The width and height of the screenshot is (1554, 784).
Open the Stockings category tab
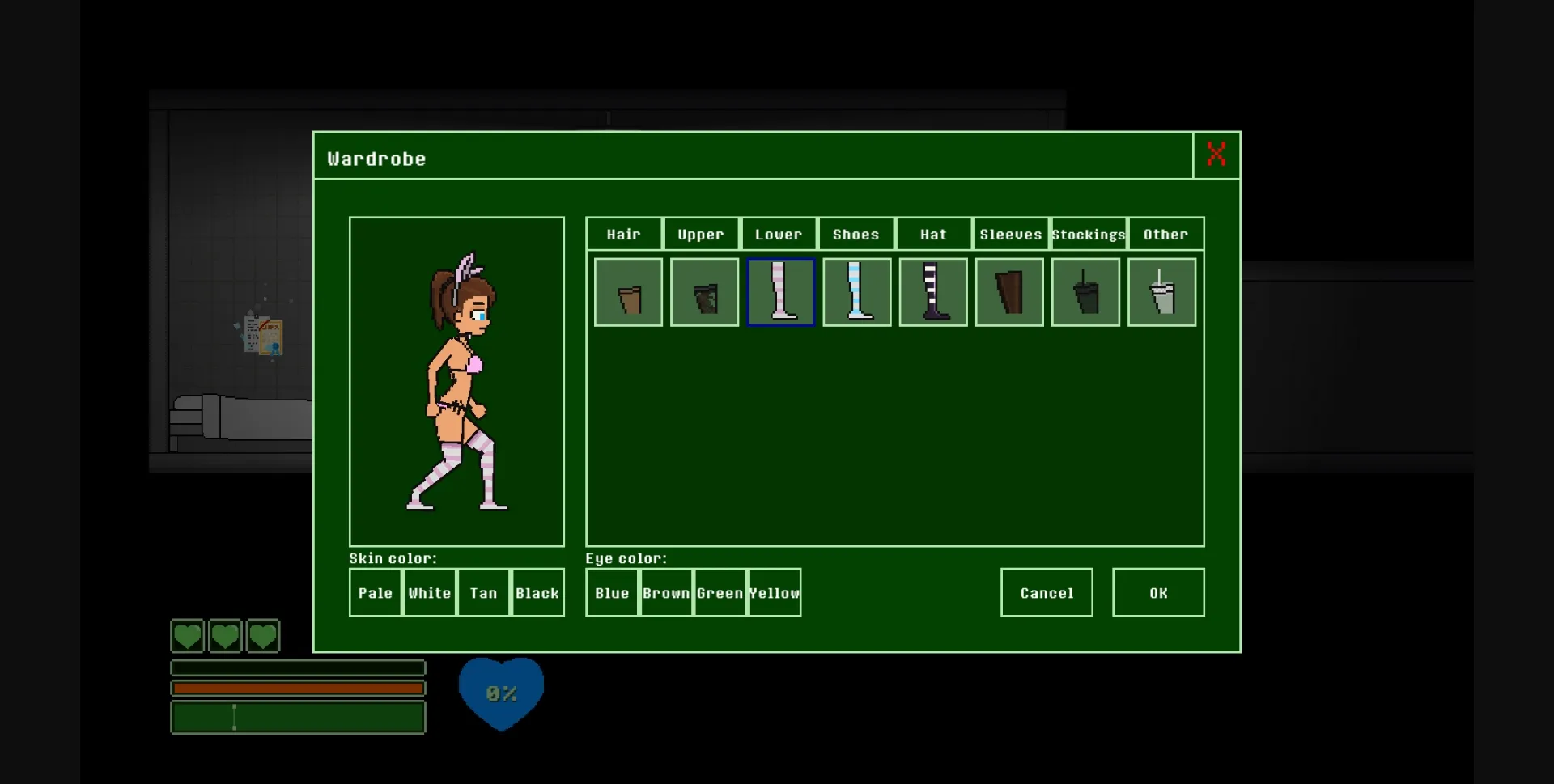[x=1088, y=234]
